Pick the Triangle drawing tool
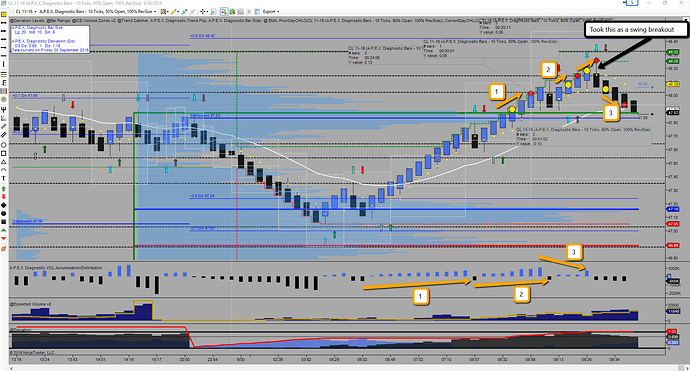The width and height of the screenshot is (690, 371). tap(4, 162)
